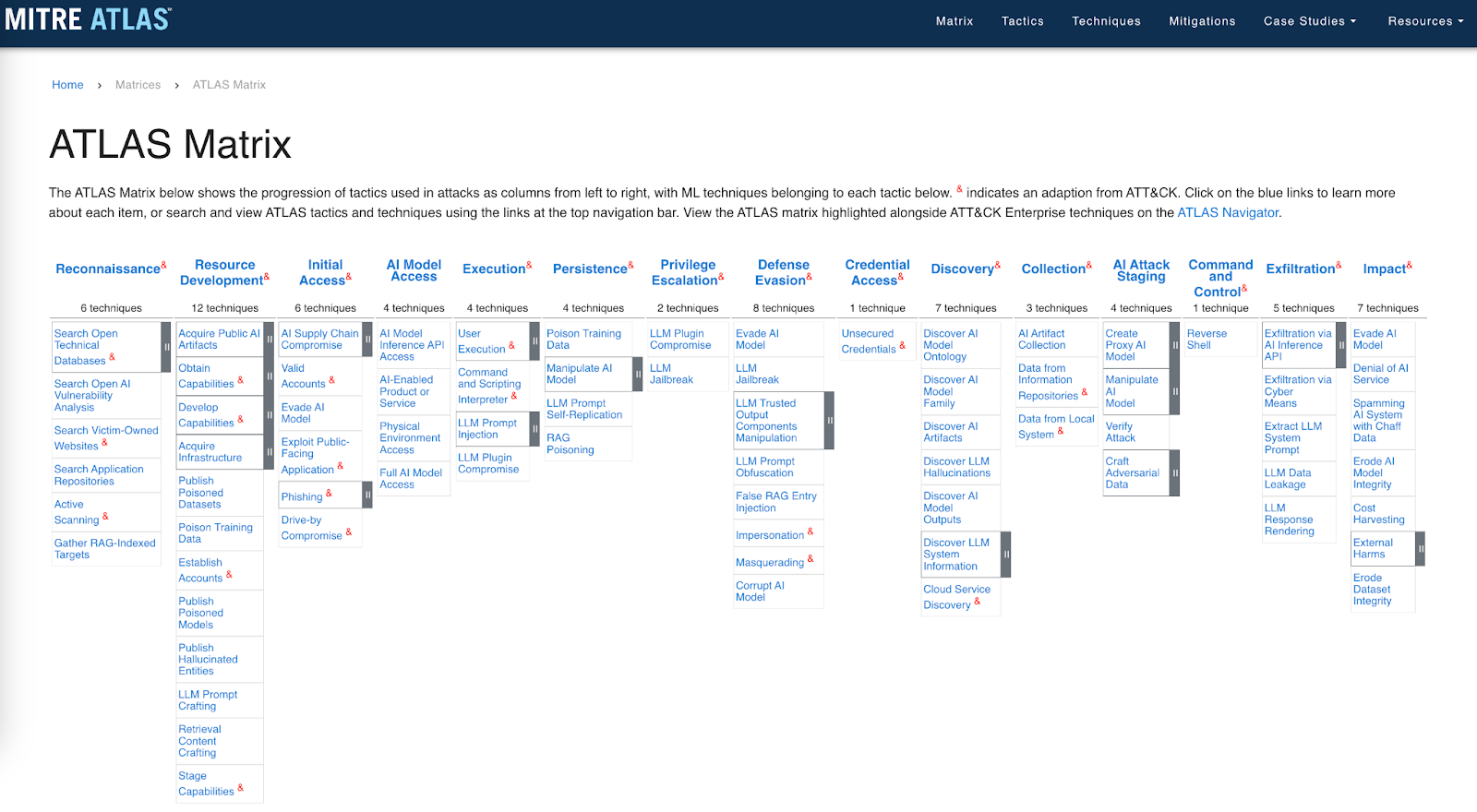The image size is (1477, 812).
Task: Open Spamming AI System with Chaff Data
Action: pyautogui.click(x=1378, y=421)
